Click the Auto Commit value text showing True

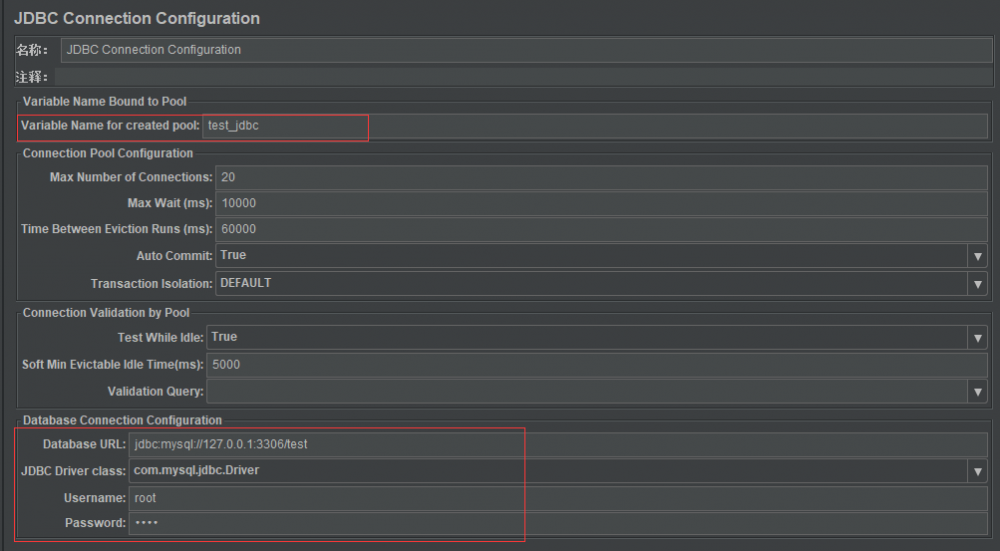(x=233, y=256)
